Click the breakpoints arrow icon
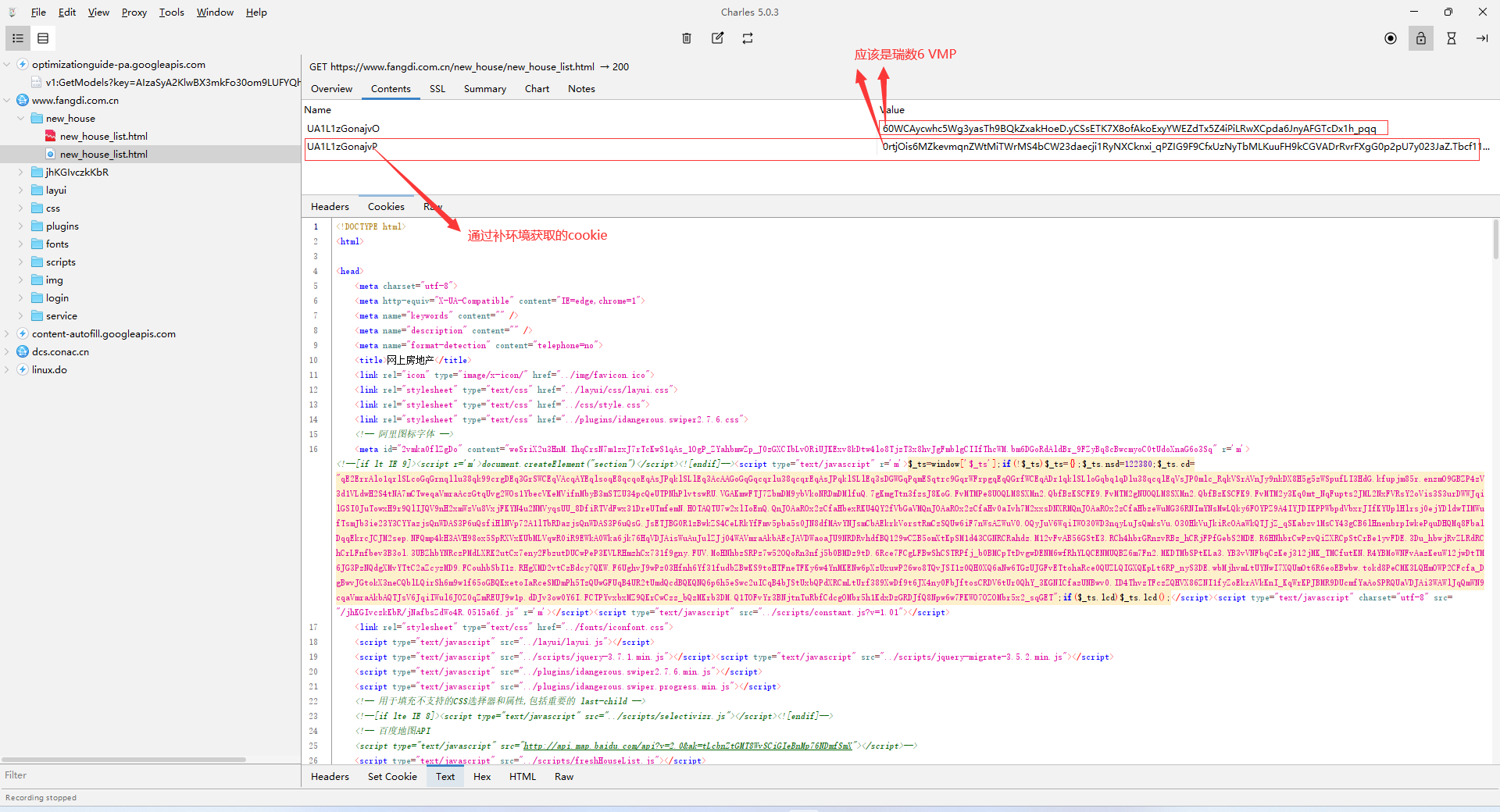1500x812 pixels. (x=1482, y=38)
